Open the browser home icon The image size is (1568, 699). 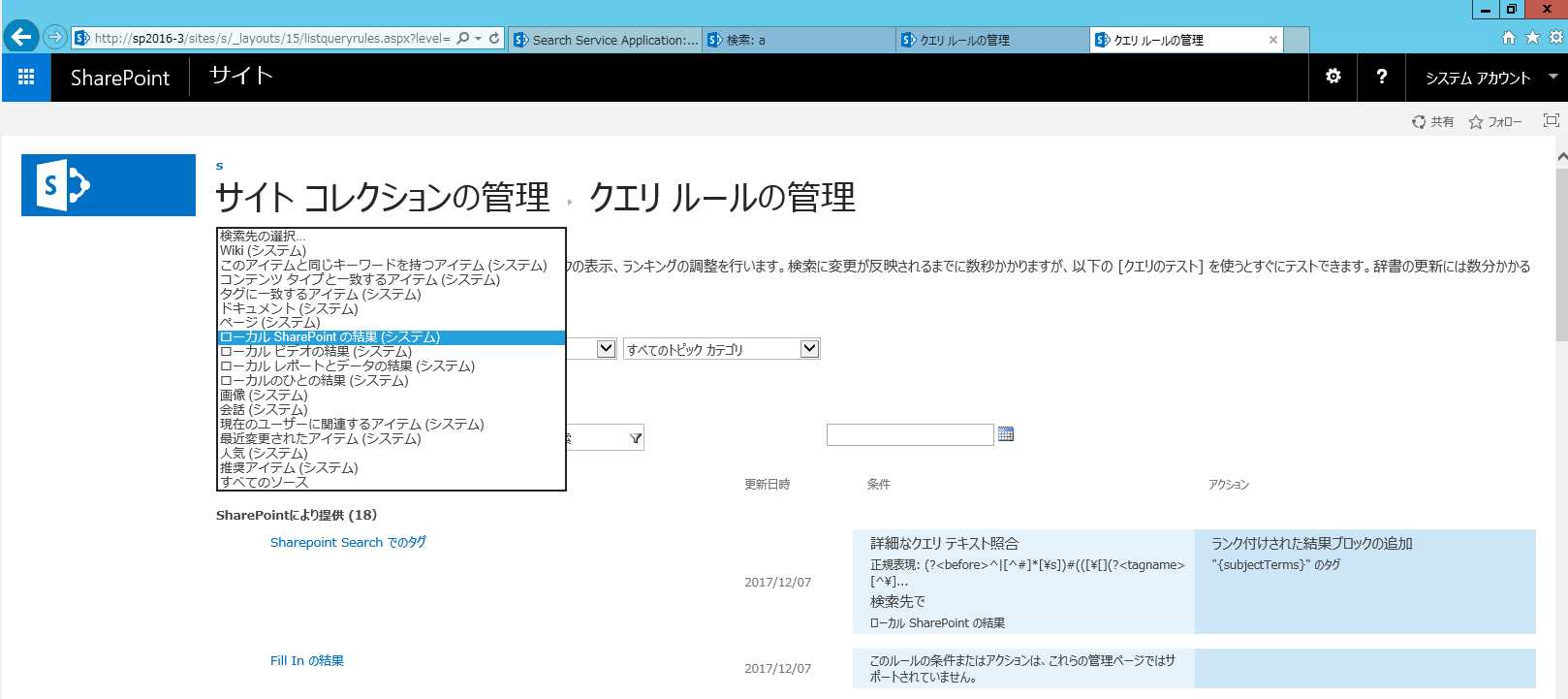click(1509, 38)
